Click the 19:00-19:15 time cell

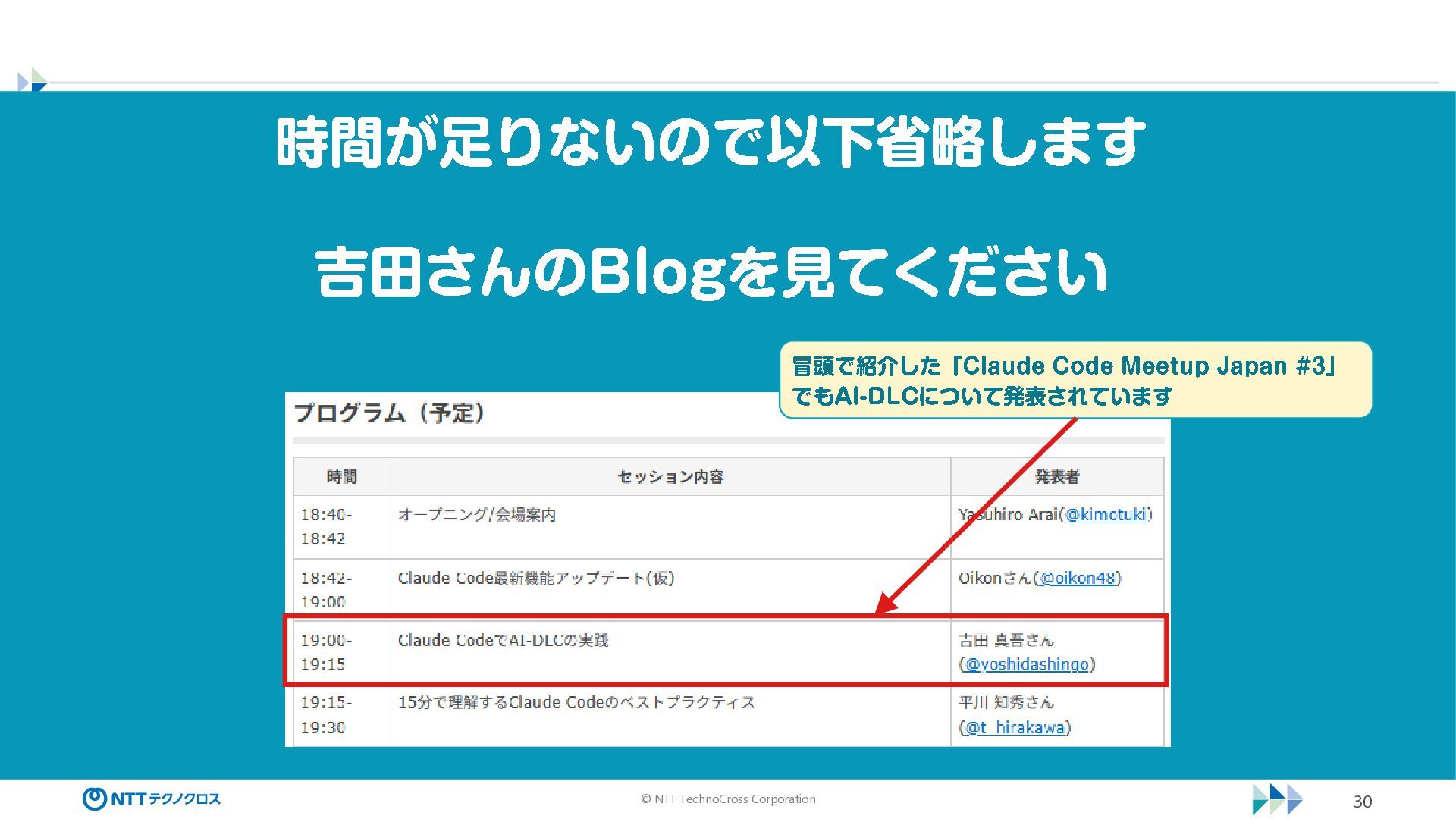326,652
